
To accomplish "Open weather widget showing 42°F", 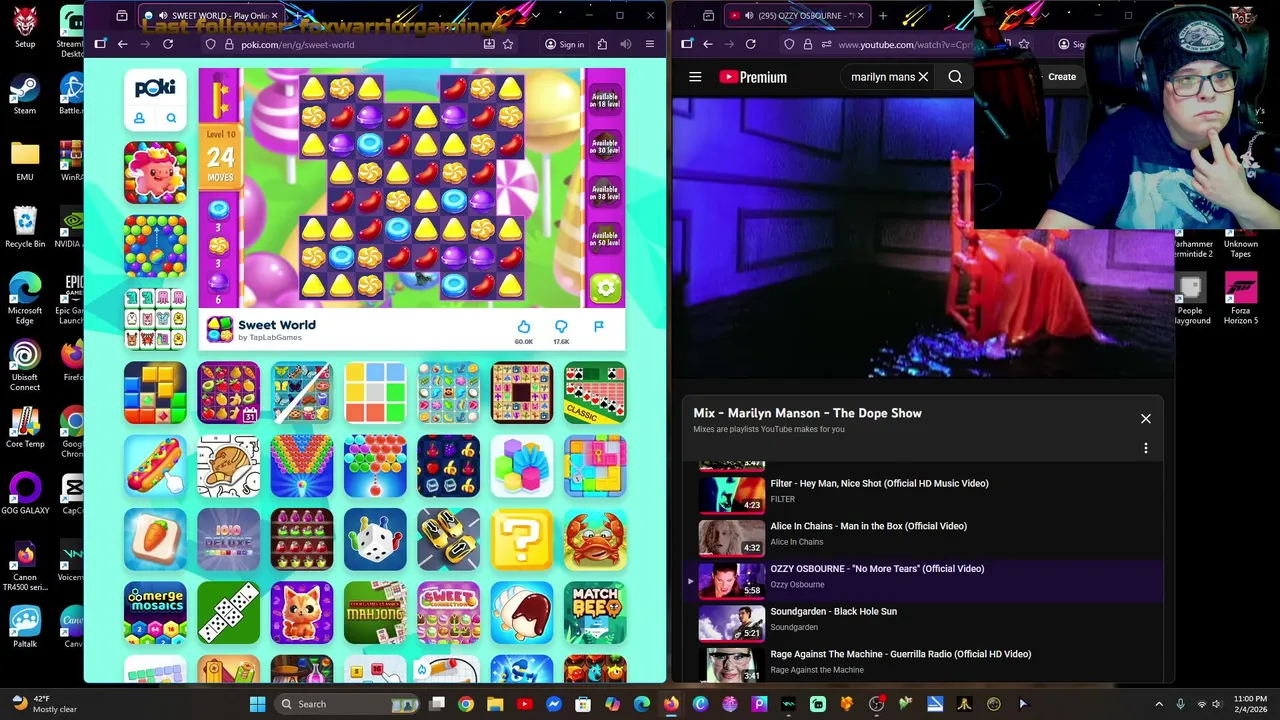I will point(45,704).
